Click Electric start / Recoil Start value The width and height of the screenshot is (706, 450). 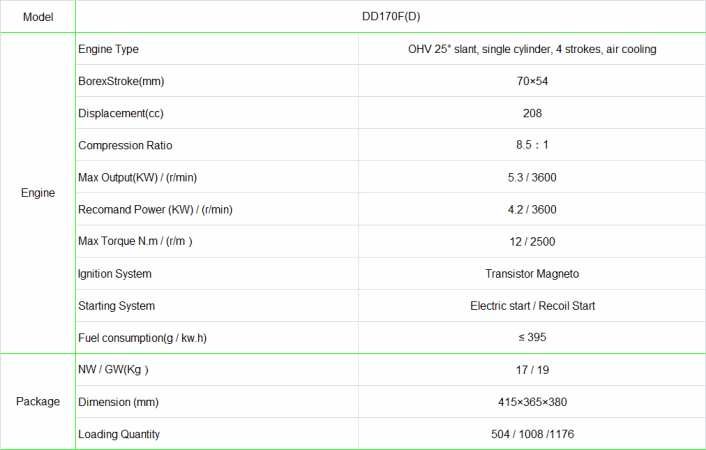coord(532,305)
